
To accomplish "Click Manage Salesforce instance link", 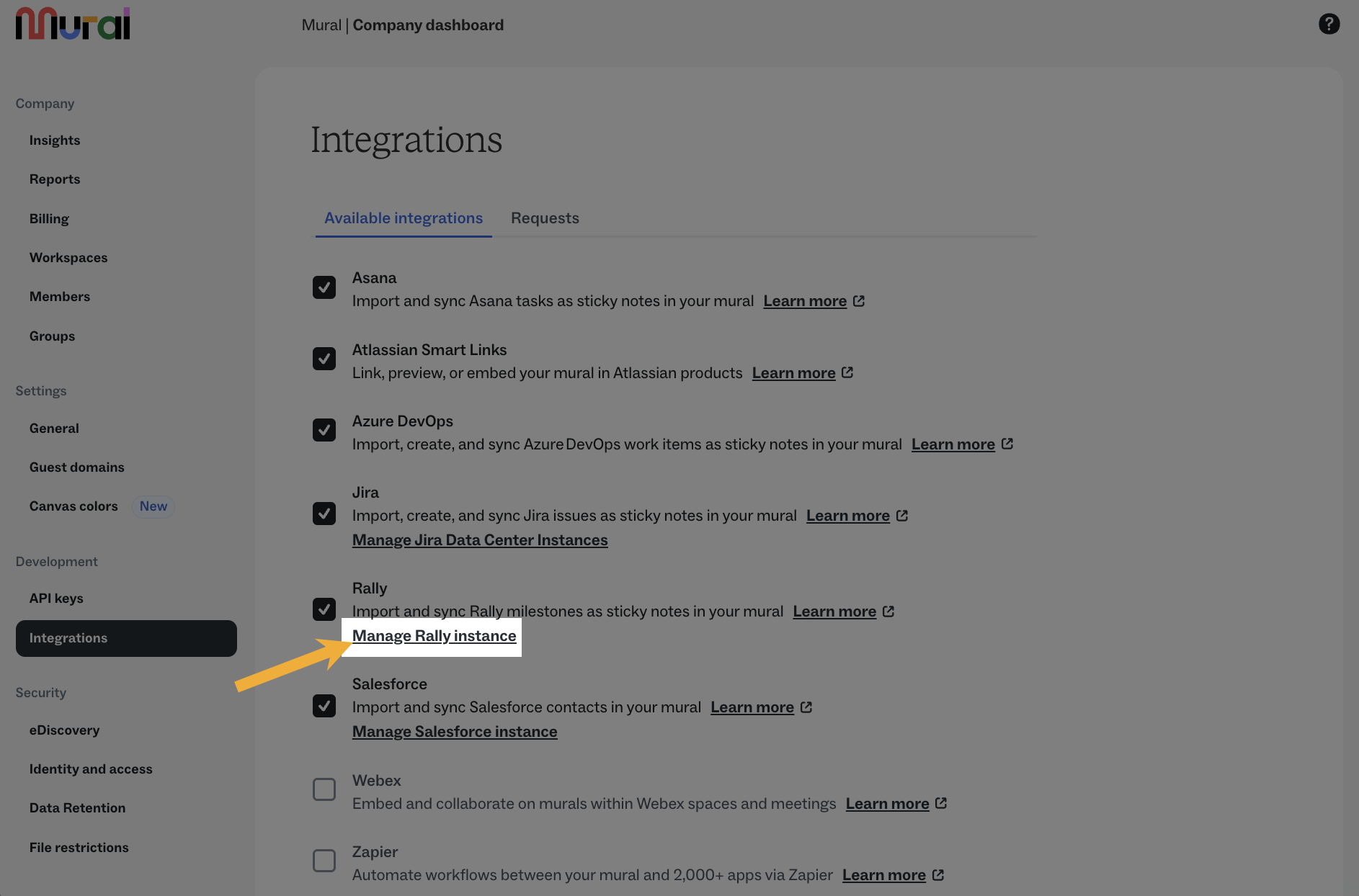I will tap(455, 732).
